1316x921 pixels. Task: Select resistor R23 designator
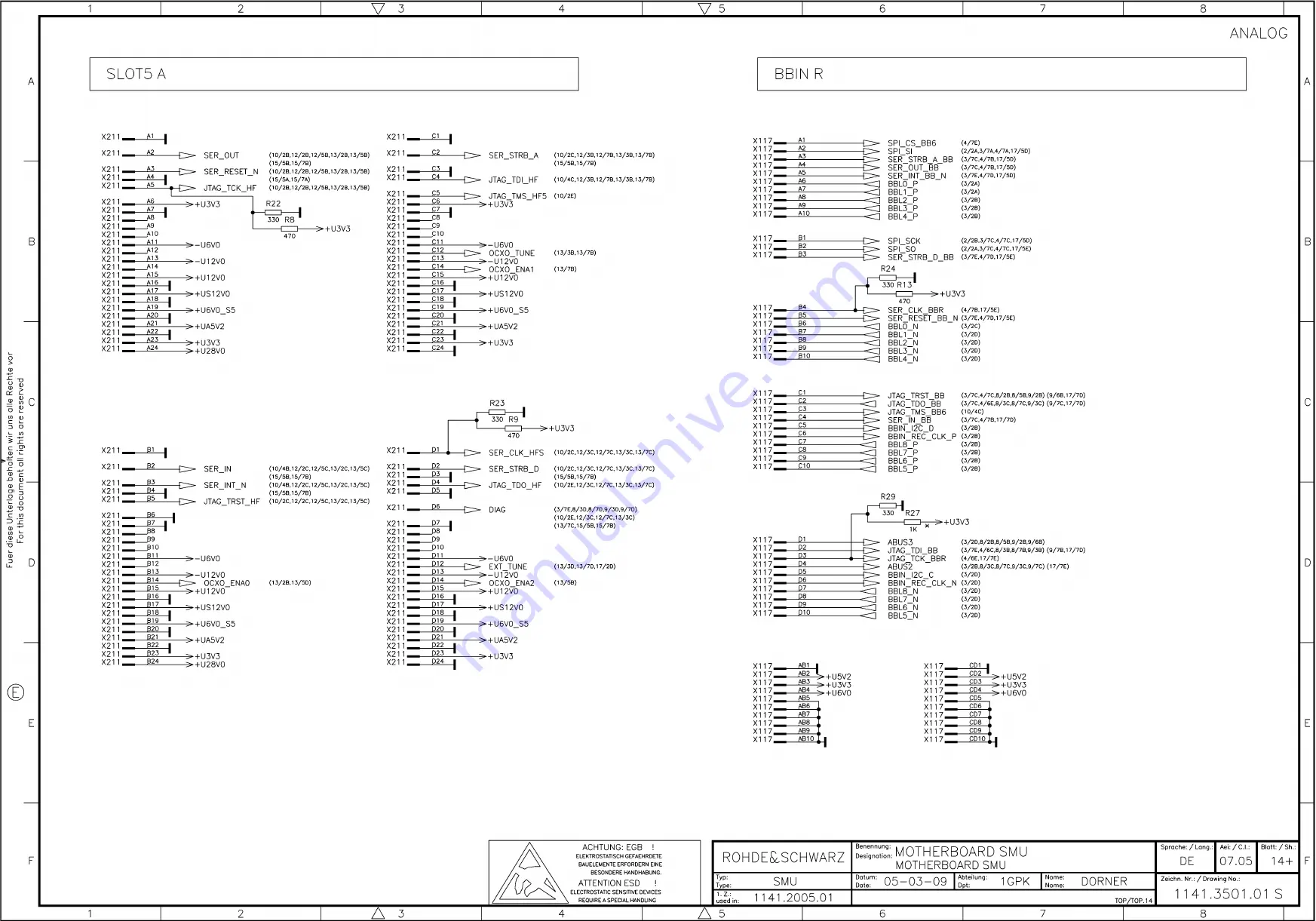(x=497, y=404)
